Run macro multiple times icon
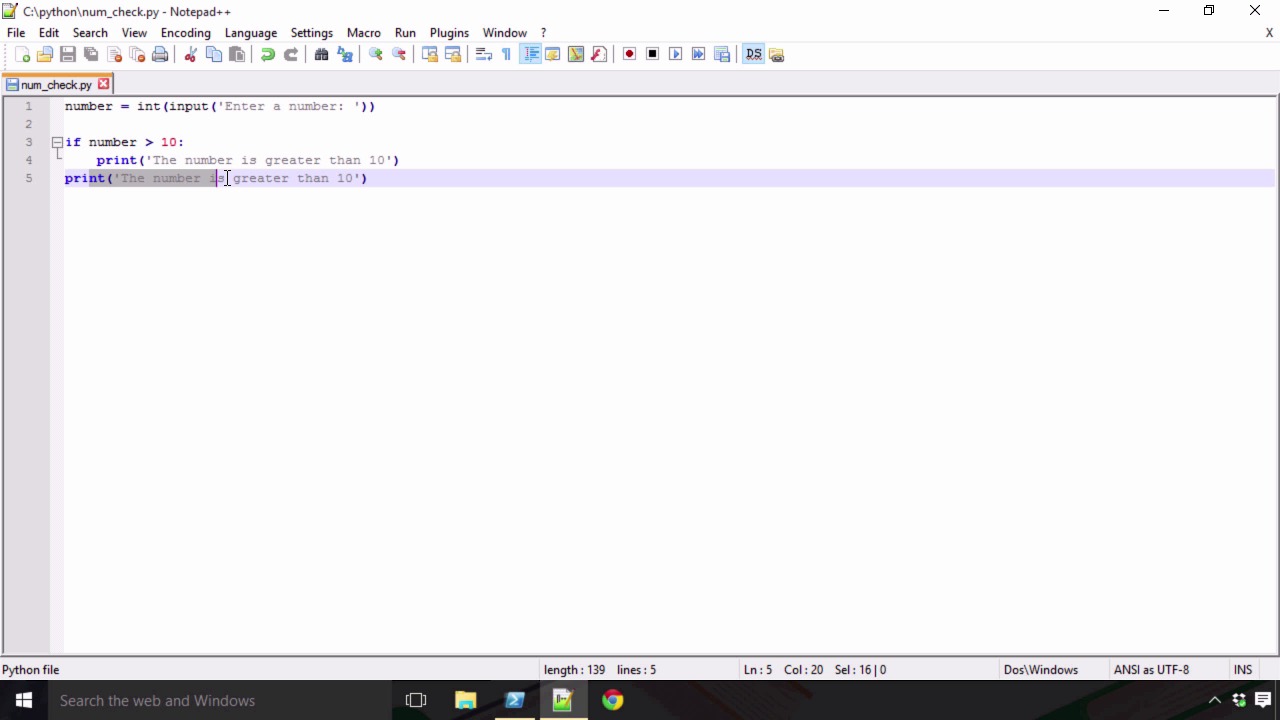Screen dimensions: 1280x720 pos(698,54)
